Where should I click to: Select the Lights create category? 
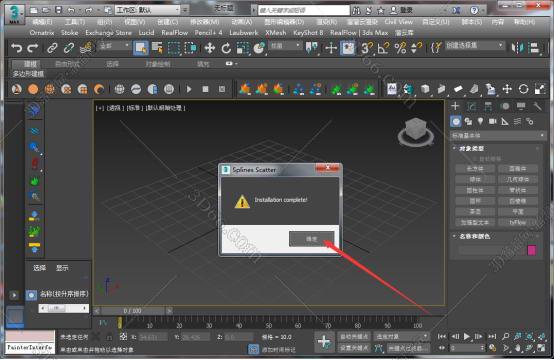(480, 122)
